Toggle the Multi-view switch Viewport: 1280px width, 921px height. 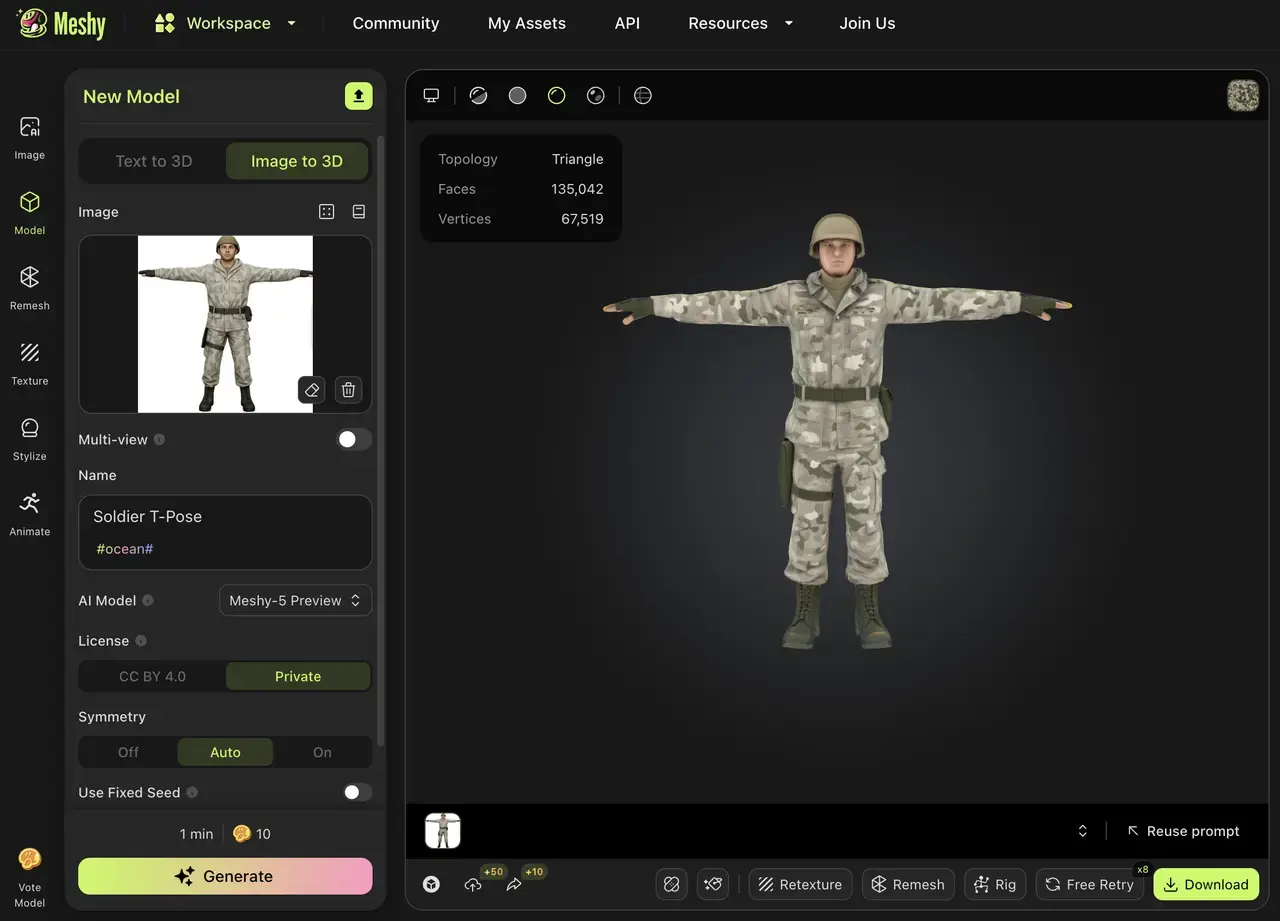[x=354, y=439]
